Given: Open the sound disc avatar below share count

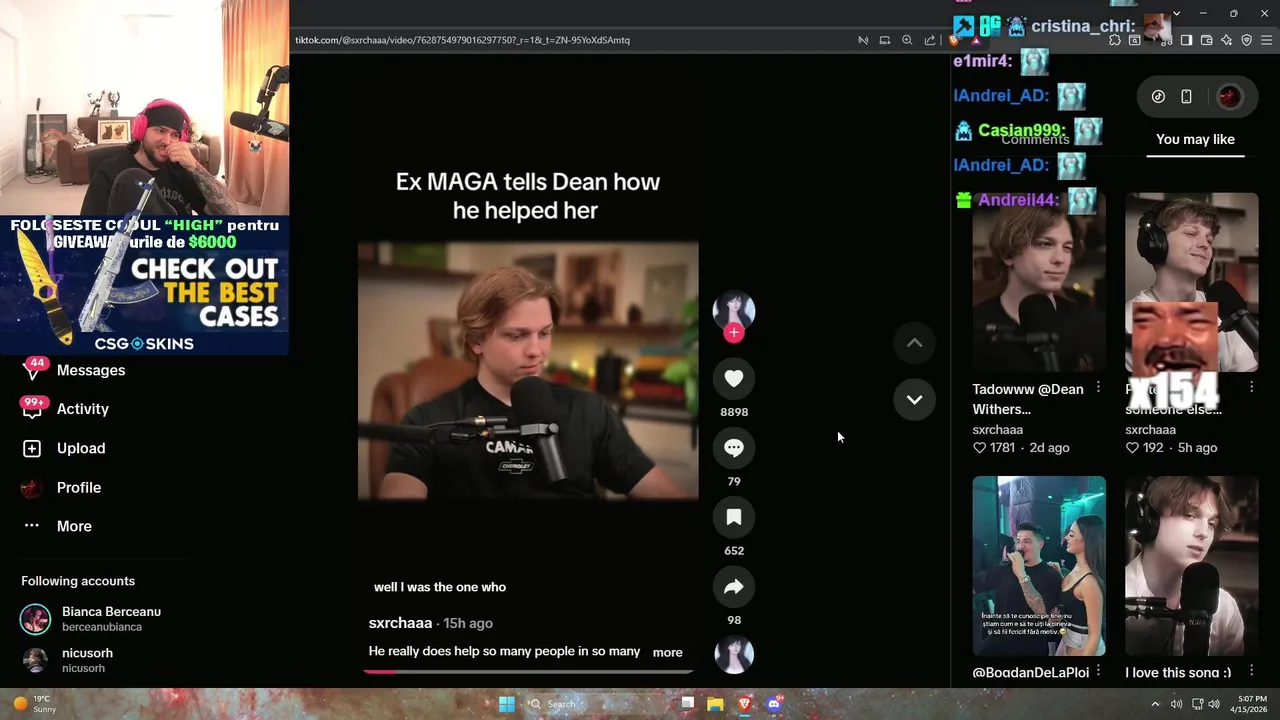Looking at the screenshot, I should (733, 654).
